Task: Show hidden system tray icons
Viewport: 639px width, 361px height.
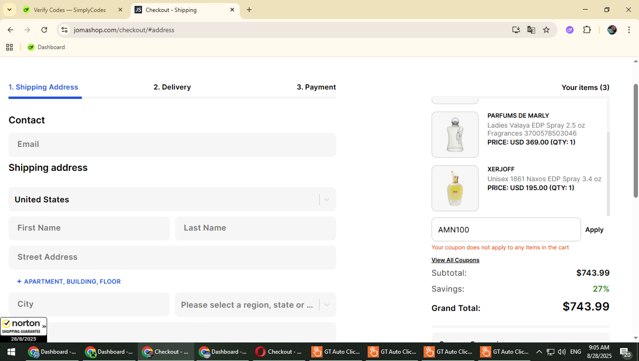Action: (x=539, y=352)
